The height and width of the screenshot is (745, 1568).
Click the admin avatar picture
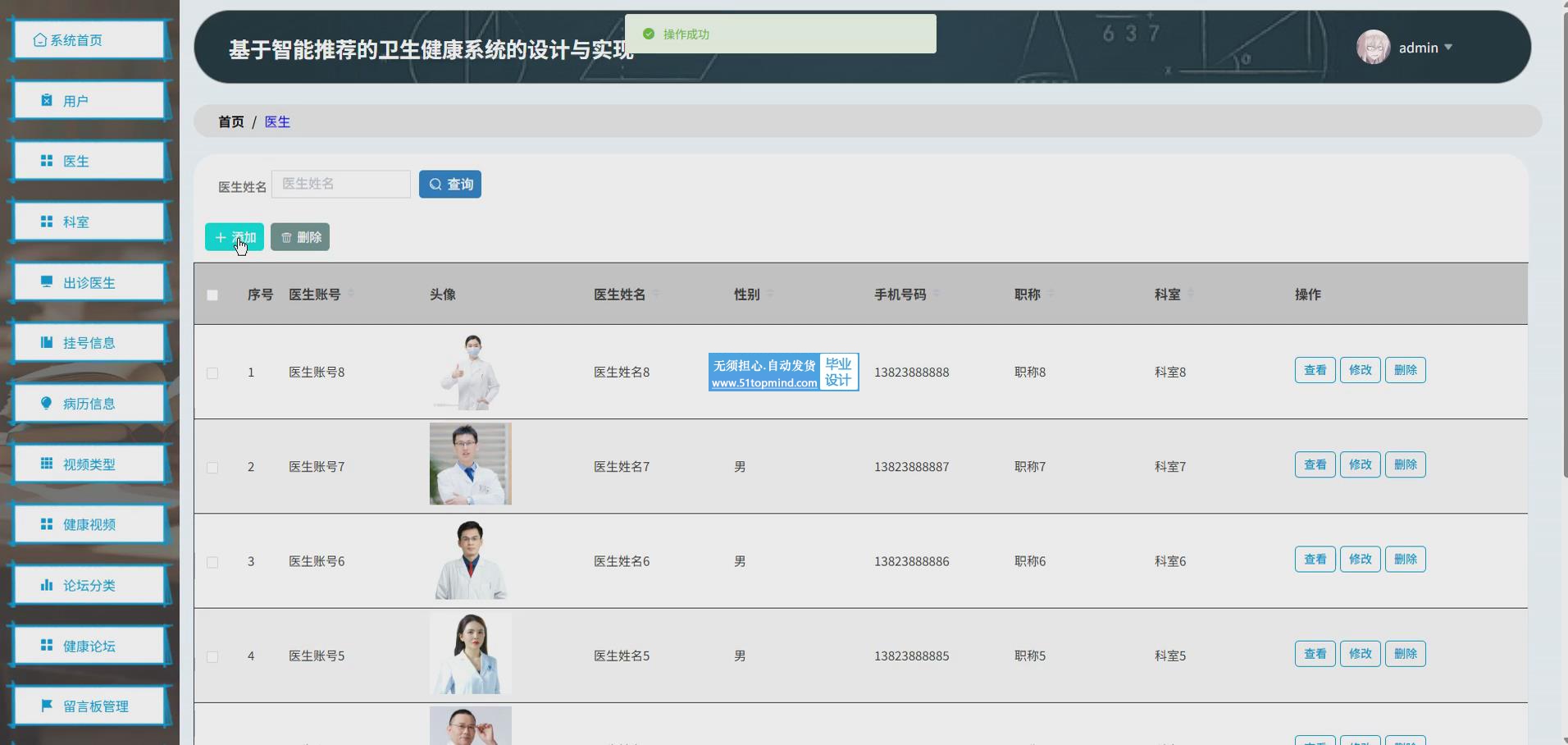pyautogui.click(x=1373, y=47)
